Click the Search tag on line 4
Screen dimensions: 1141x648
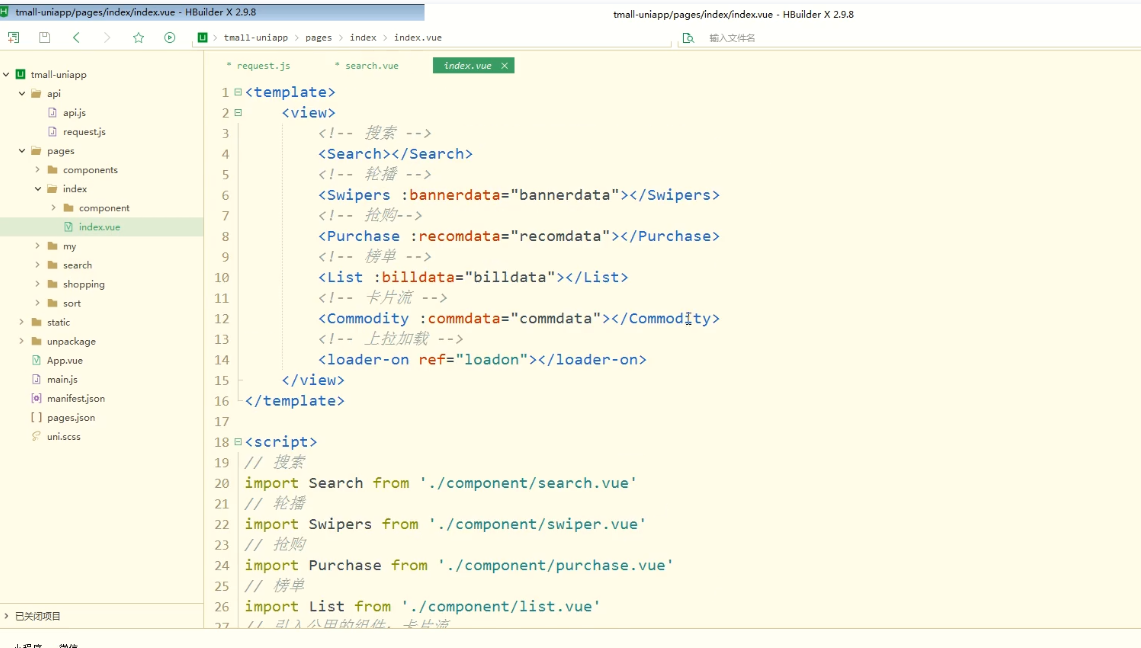[354, 153]
